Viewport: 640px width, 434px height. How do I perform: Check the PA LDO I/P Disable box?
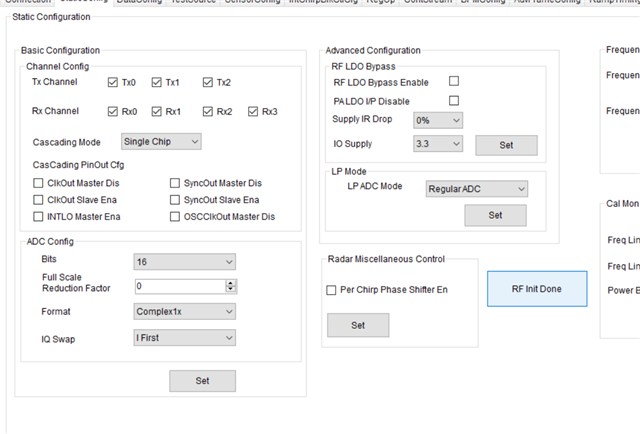[x=454, y=100]
